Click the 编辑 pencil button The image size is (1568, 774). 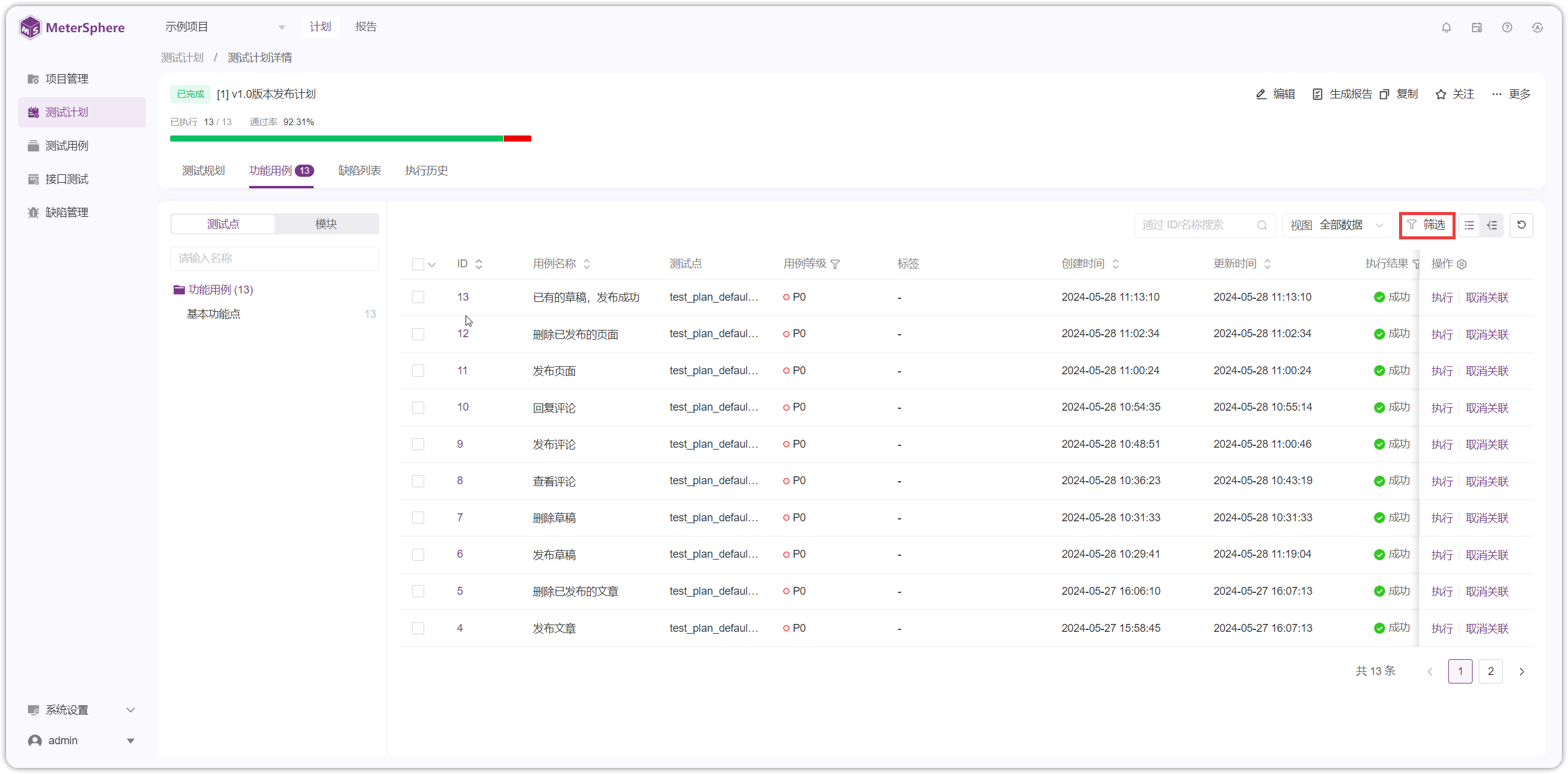[x=1275, y=94]
